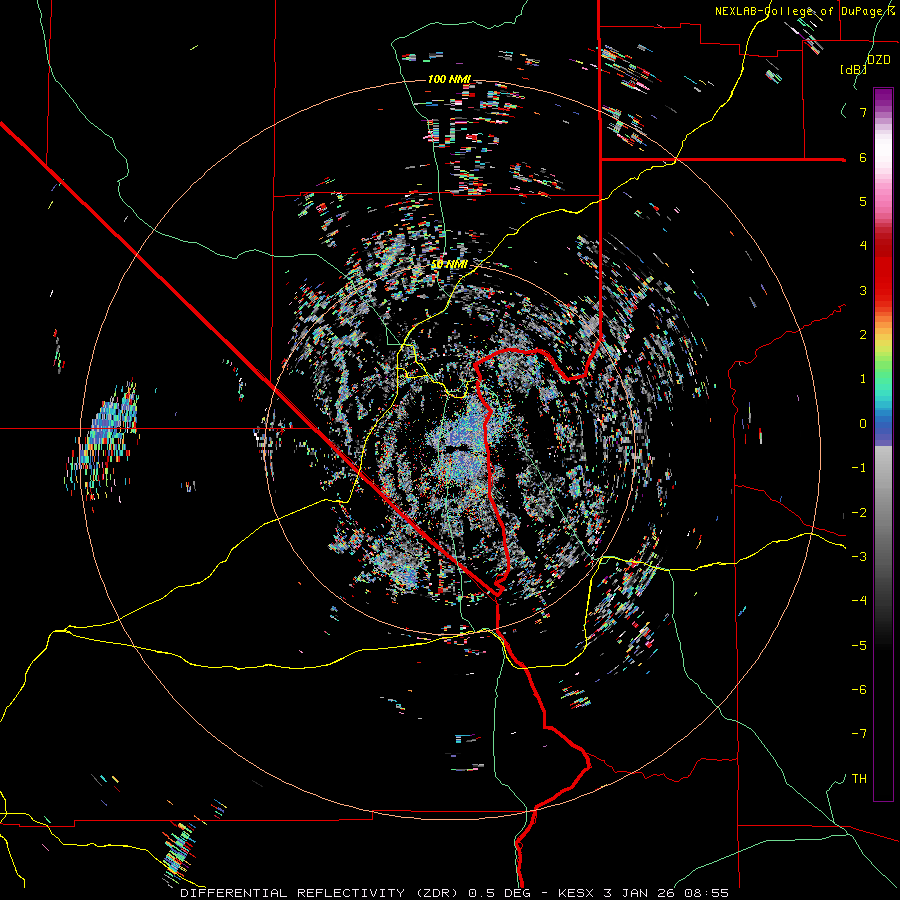The height and width of the screenshot is (900, 900).
Task: Click the 'KESX' radar site identifier
Action: click(x=577, y=893)
